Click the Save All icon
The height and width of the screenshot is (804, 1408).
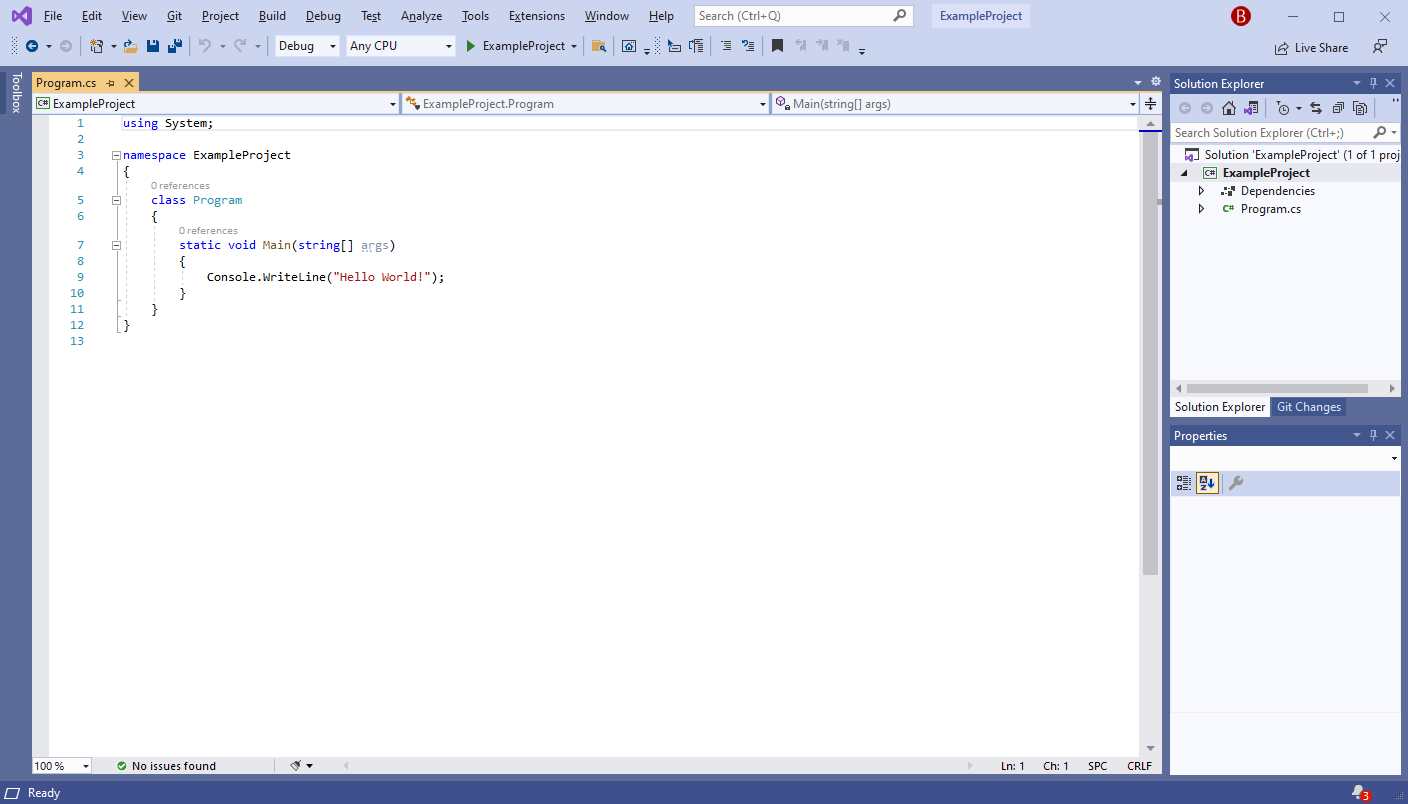pyautogui.click(x=172, y=46)
